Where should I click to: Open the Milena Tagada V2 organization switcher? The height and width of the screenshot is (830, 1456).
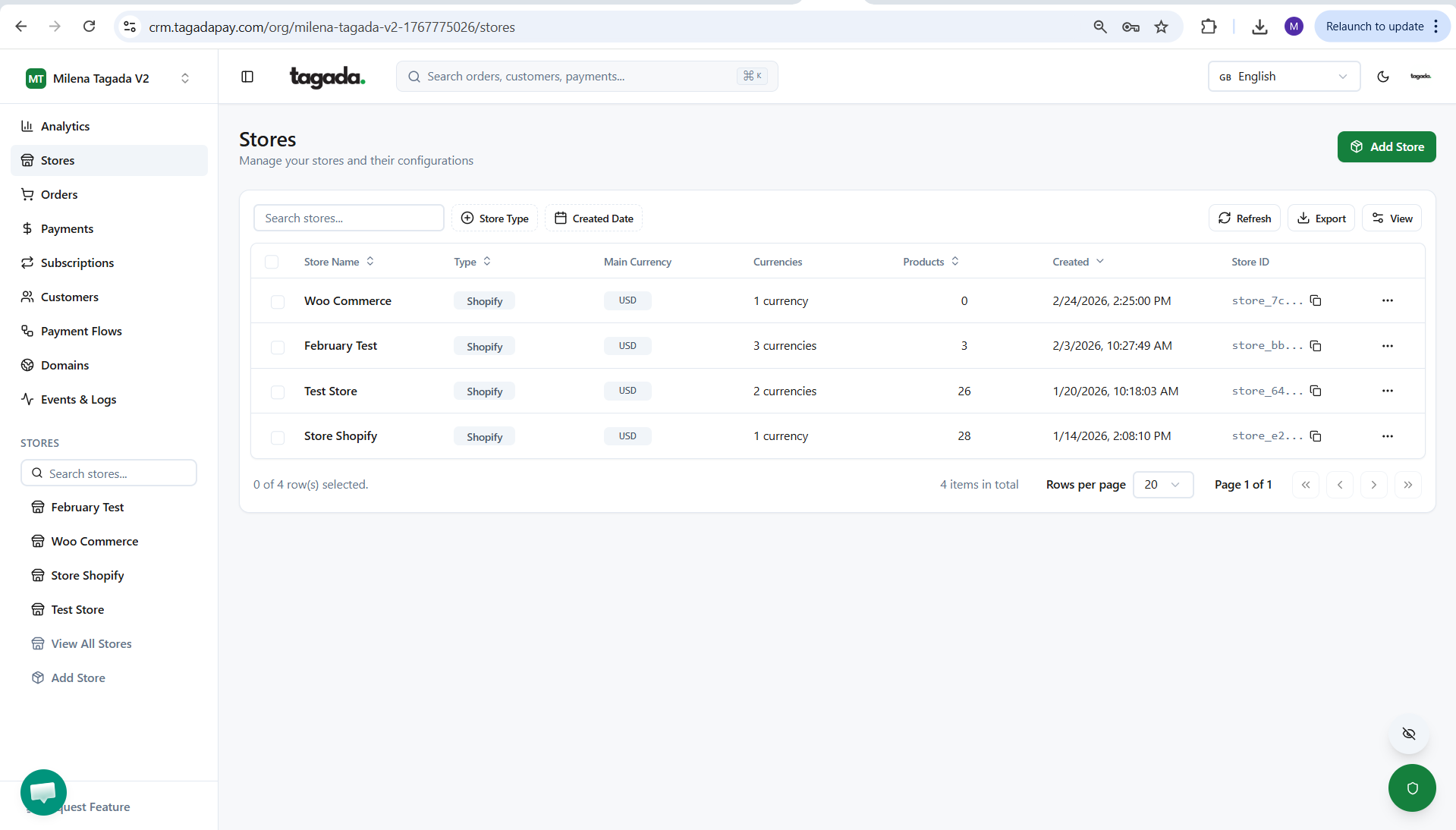(108, 78)
